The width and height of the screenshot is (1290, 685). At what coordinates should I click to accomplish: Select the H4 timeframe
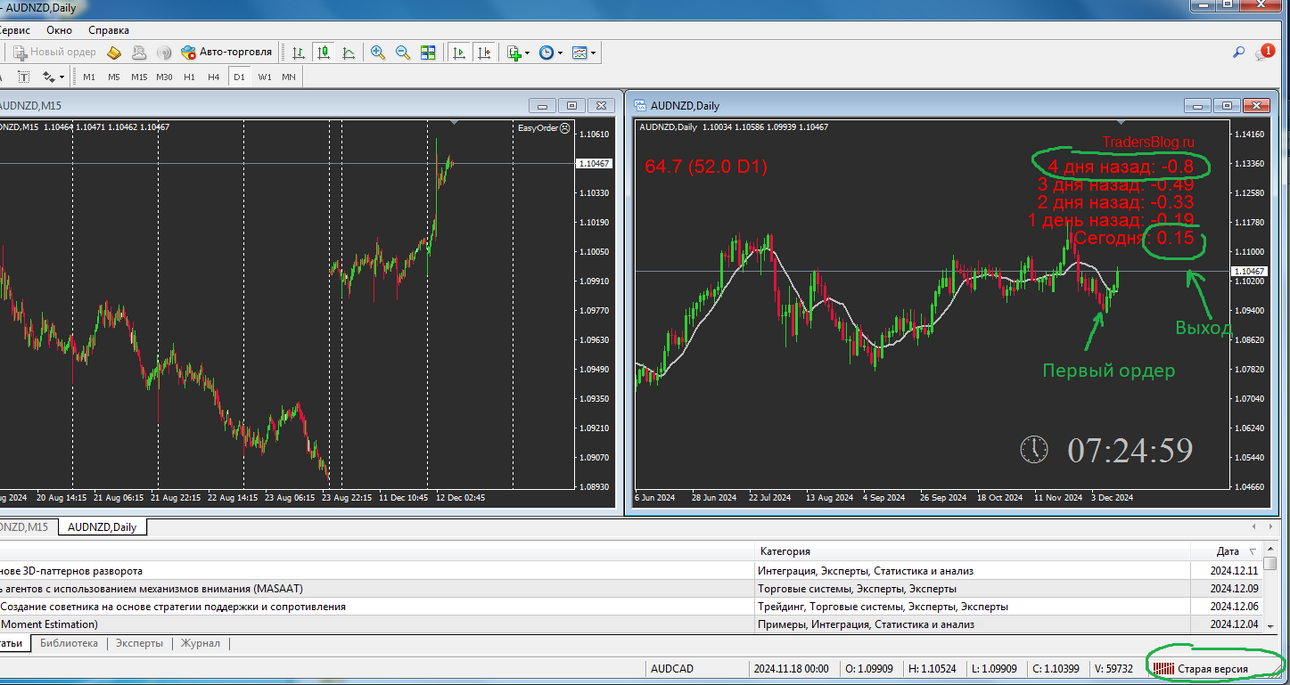tap(214, 77)
